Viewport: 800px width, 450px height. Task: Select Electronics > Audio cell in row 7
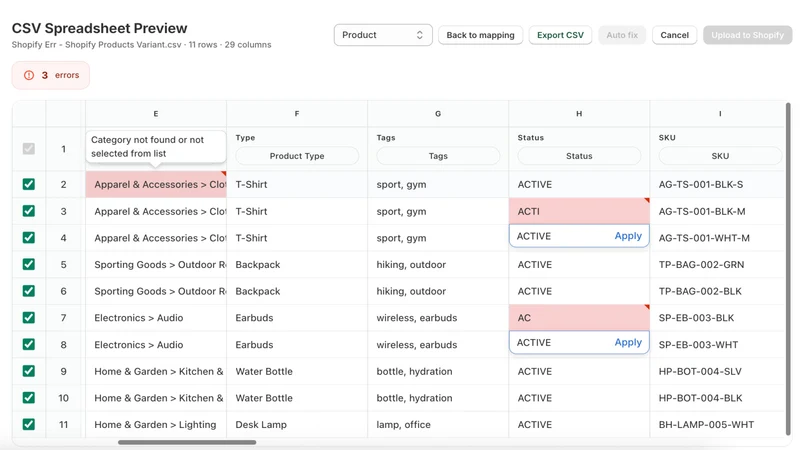(156, 318)
